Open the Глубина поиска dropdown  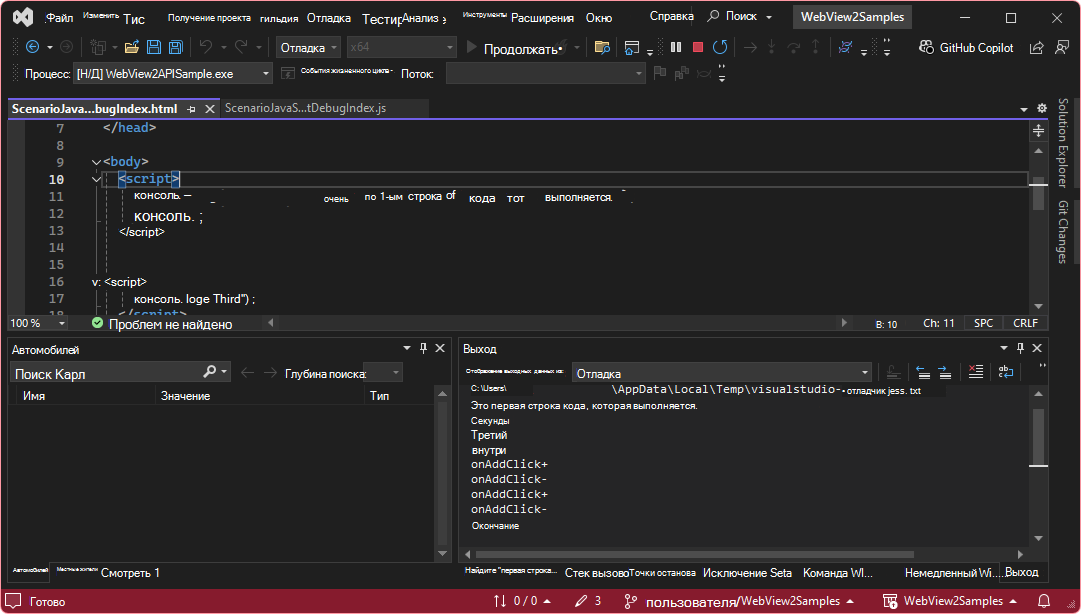(383, 373)
